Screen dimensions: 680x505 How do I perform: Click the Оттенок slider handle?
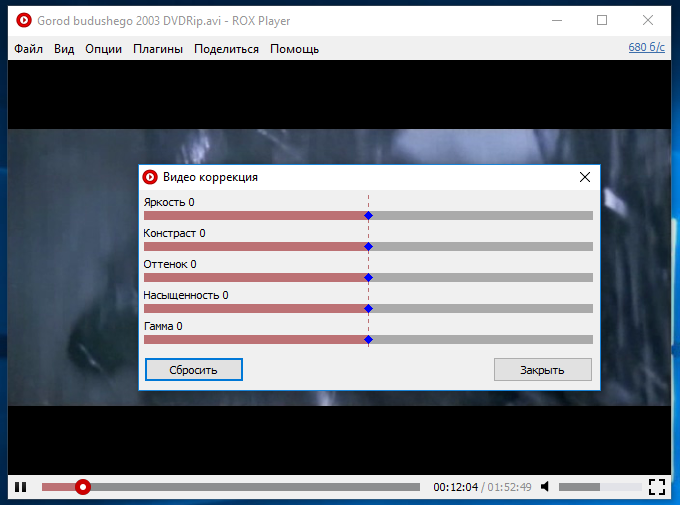[368, 278]
